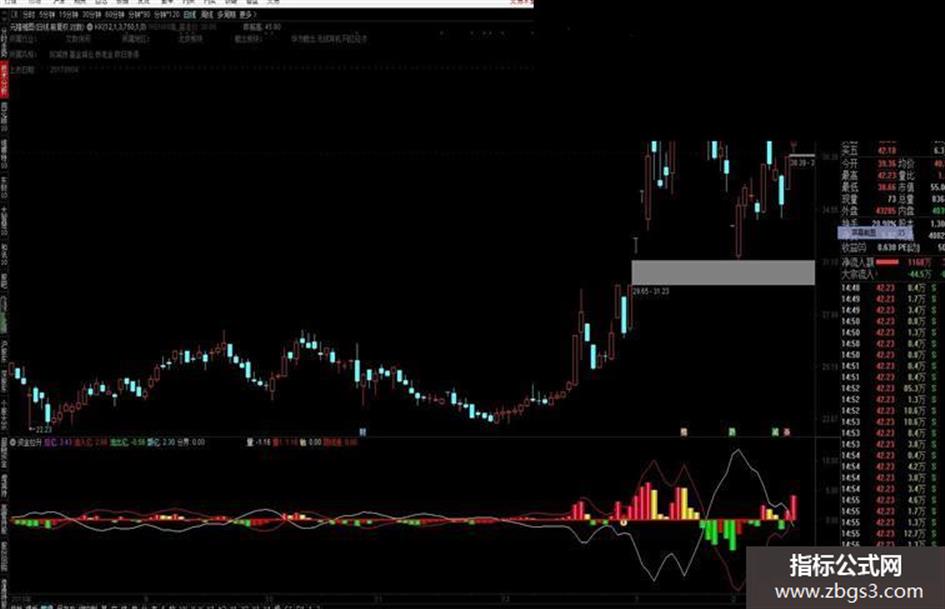Click the 净流入额 red flow bar
Viewport: 945px width, 609px height.
tap(887, 262)
